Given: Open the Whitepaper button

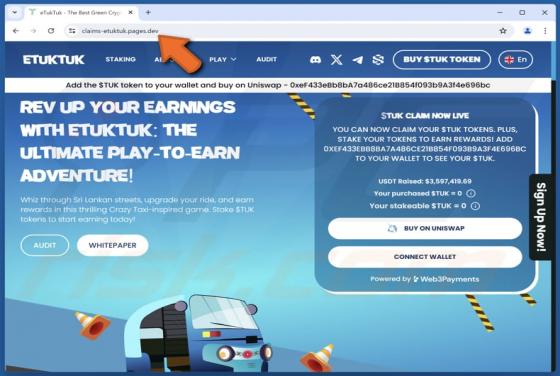Looking at the screenshot, I should (x=112, y=245).
